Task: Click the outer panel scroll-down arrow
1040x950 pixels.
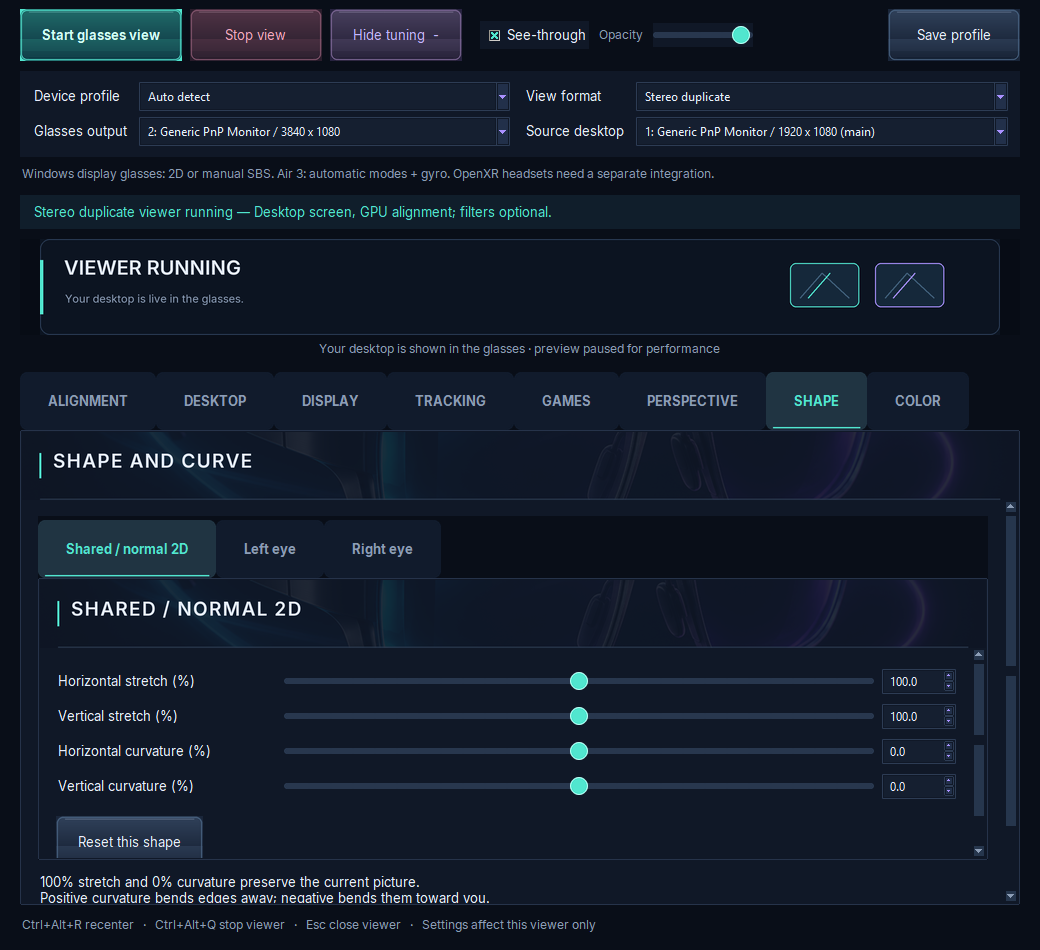Action: [1011, 896]
